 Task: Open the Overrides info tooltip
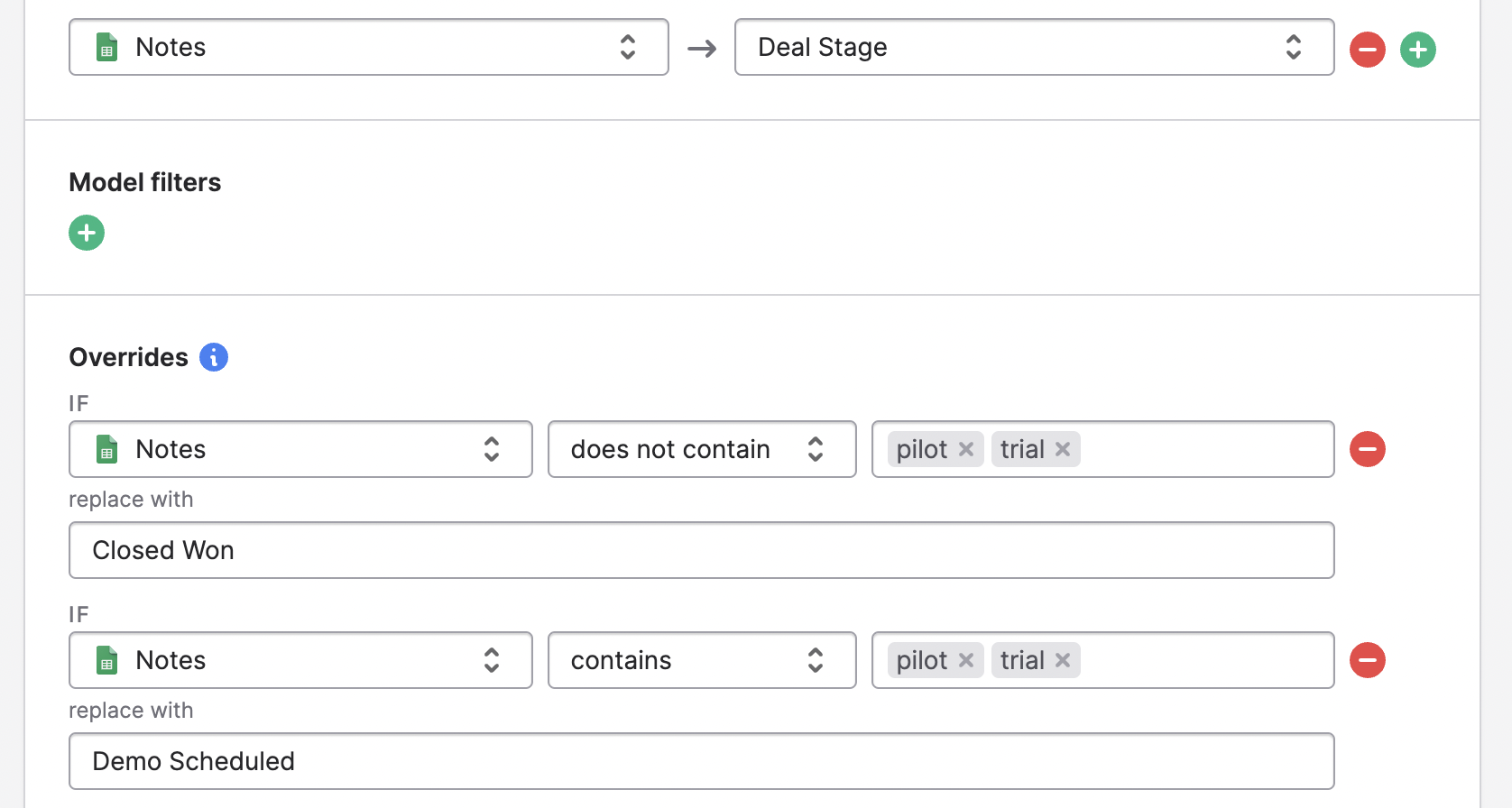coord(214,357)
